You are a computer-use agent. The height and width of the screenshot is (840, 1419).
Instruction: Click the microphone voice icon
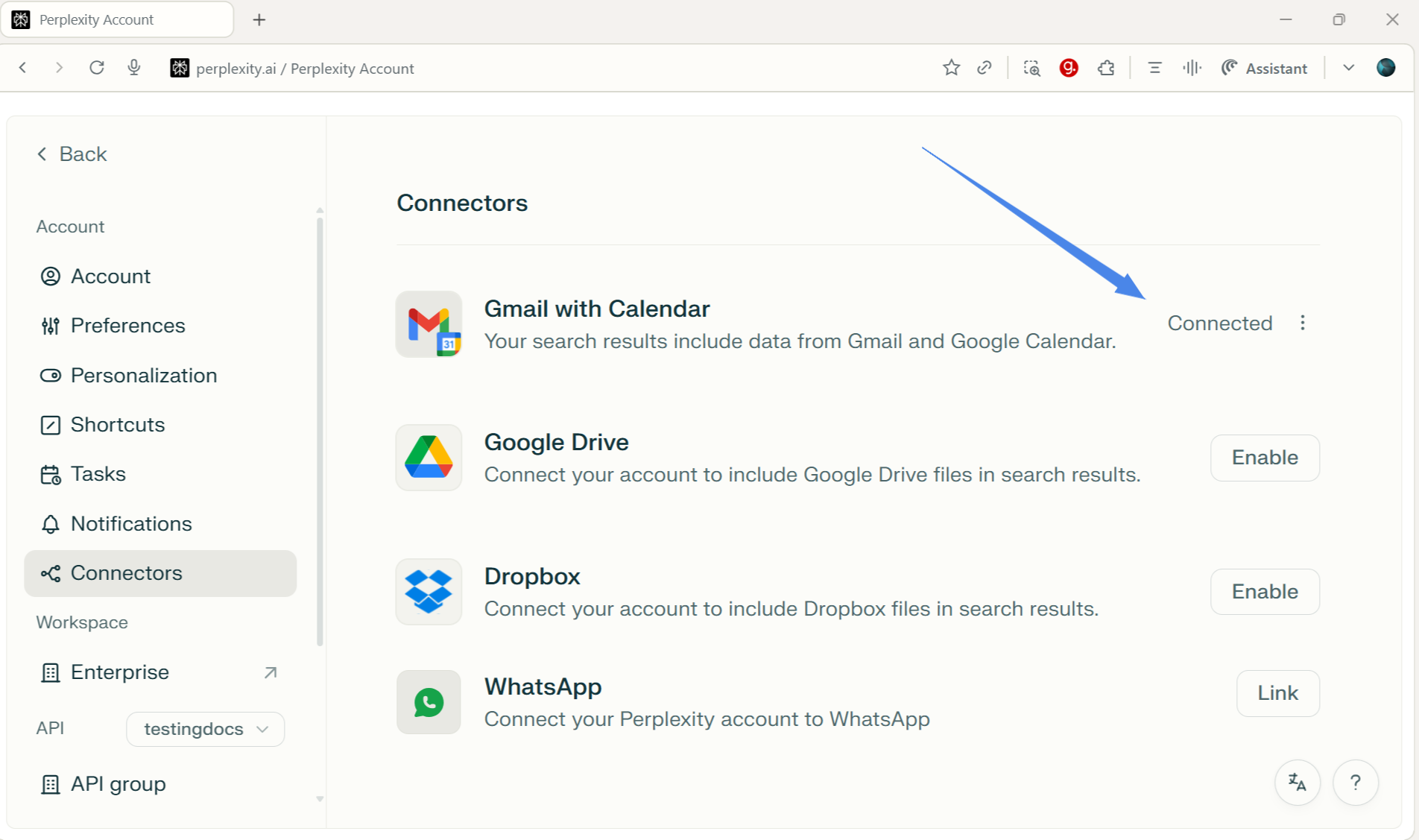(x=134, y=68)
